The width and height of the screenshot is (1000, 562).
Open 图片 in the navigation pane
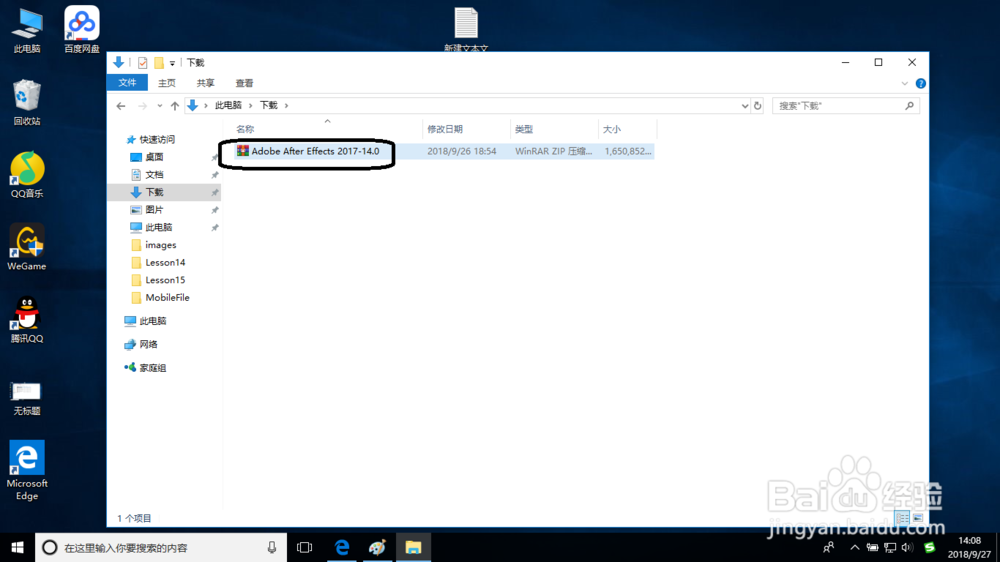click(x=154, y=210)
